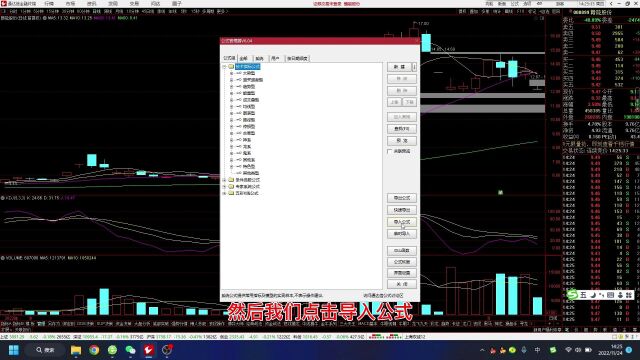Select the 其他类型 tree item
Viewport: 640px width, 360px height.
pyautogui.click(x=251, y=173)
